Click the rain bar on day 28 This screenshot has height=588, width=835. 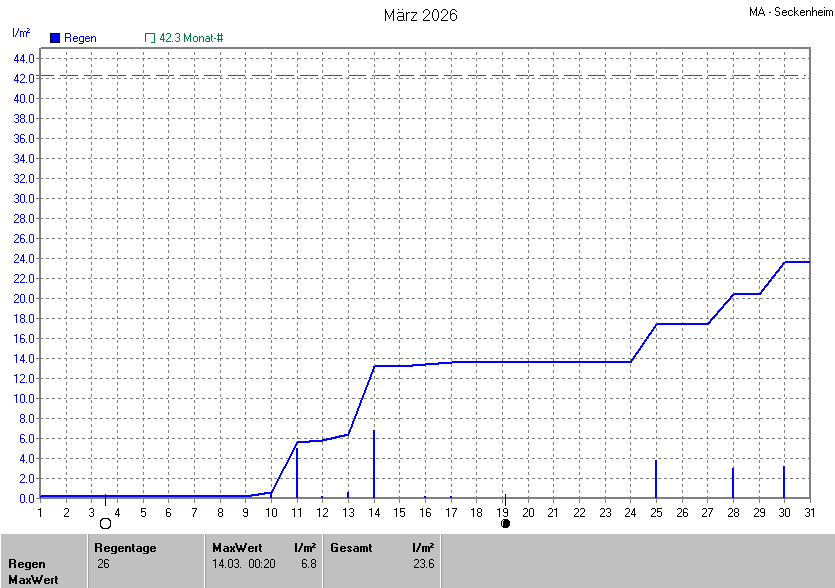click(x=733, y=482)
